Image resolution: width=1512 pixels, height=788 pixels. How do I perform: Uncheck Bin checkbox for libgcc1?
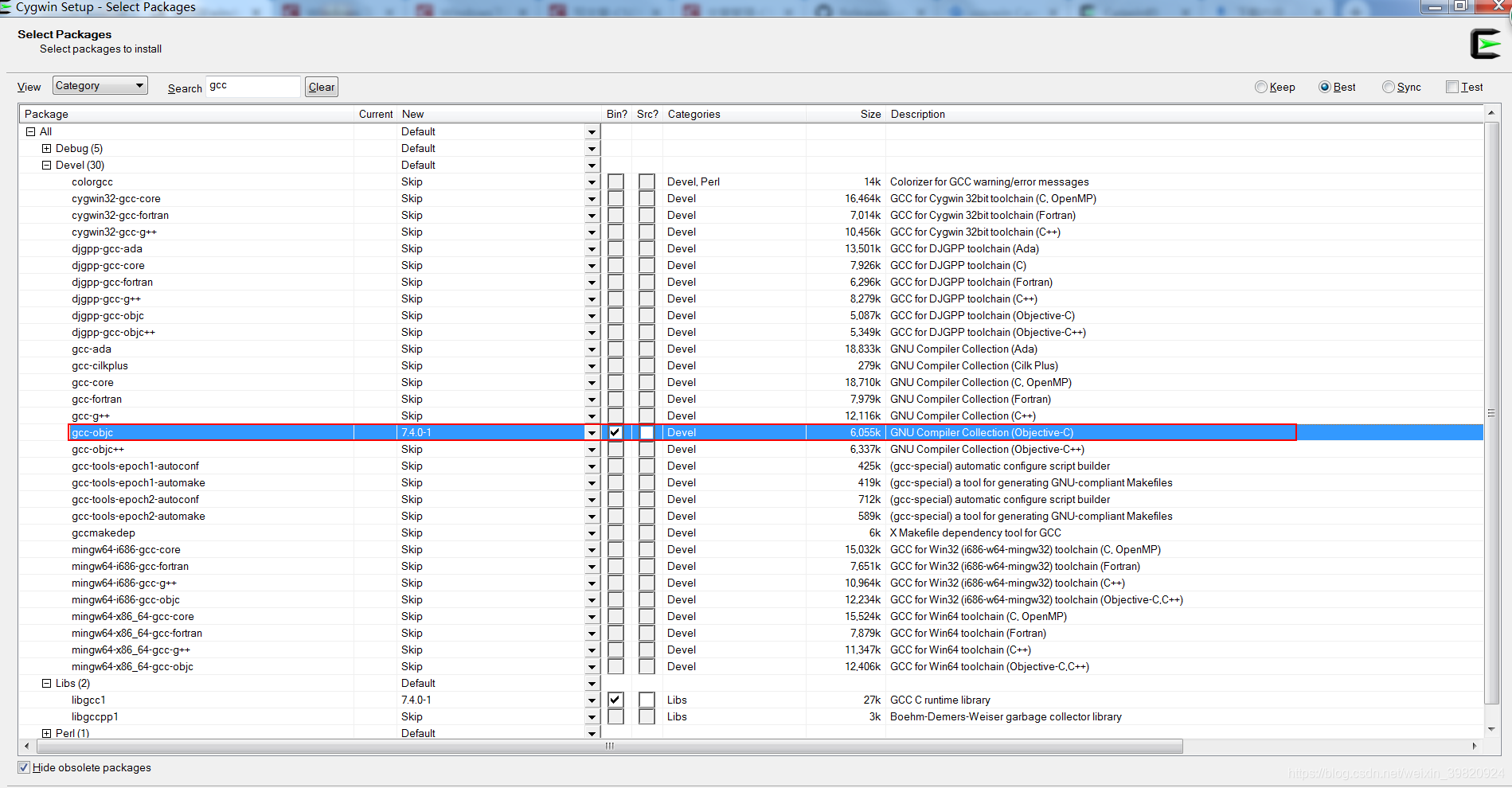615,700
